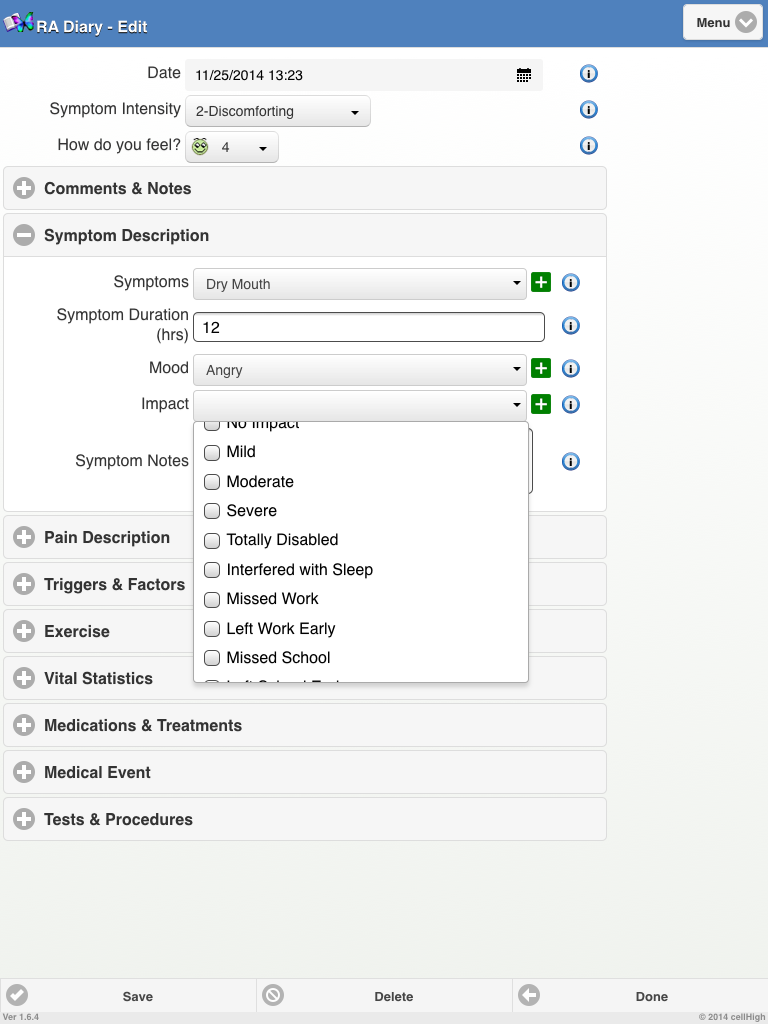Open the Menu button at top right

click(722, 22)
